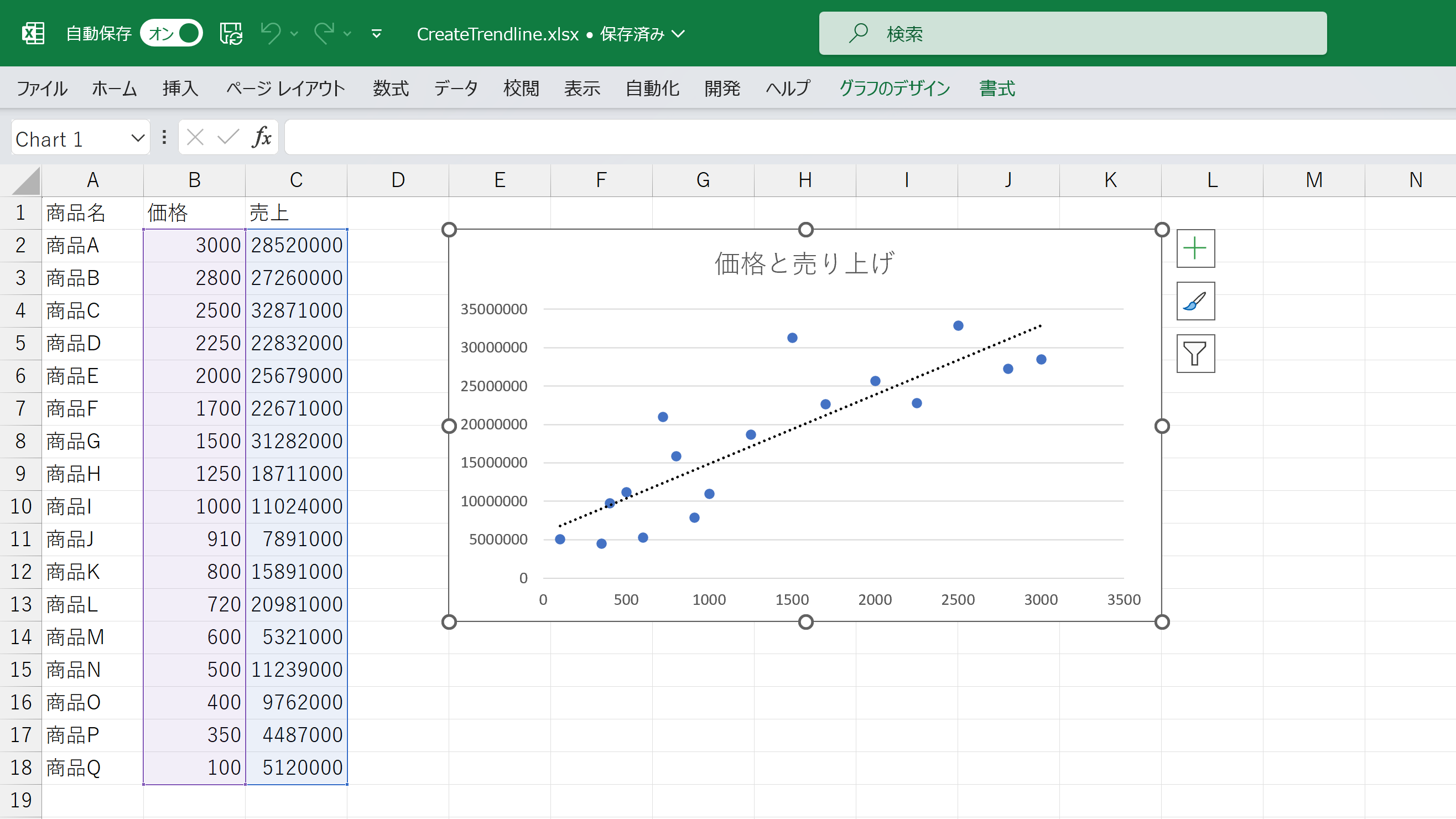Viewport: 1456px width, 819px height.
Task: Open the 自動化 tab
Action: (652, 88)
